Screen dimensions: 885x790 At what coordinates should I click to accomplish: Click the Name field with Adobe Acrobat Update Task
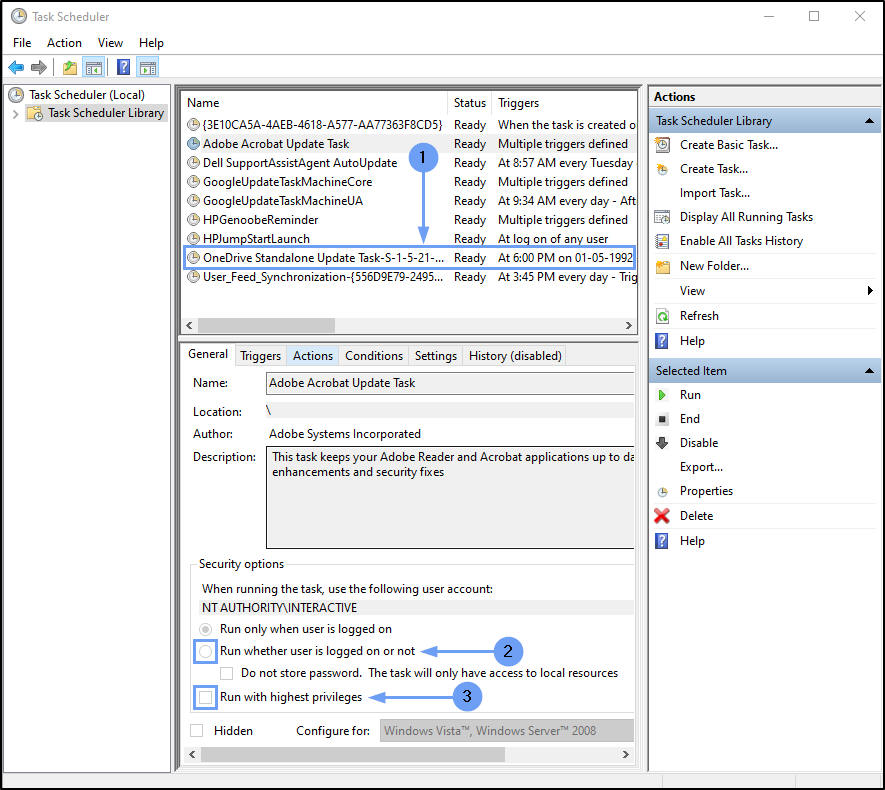[x=450, y=383]
